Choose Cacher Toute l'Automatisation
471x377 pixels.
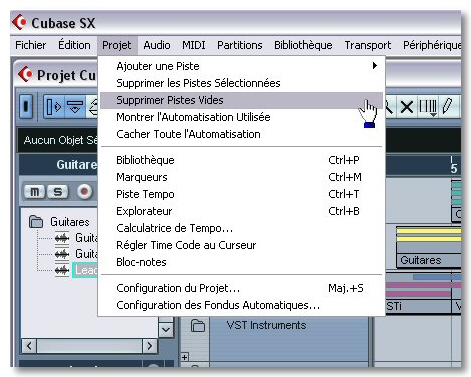pos(241,134)
